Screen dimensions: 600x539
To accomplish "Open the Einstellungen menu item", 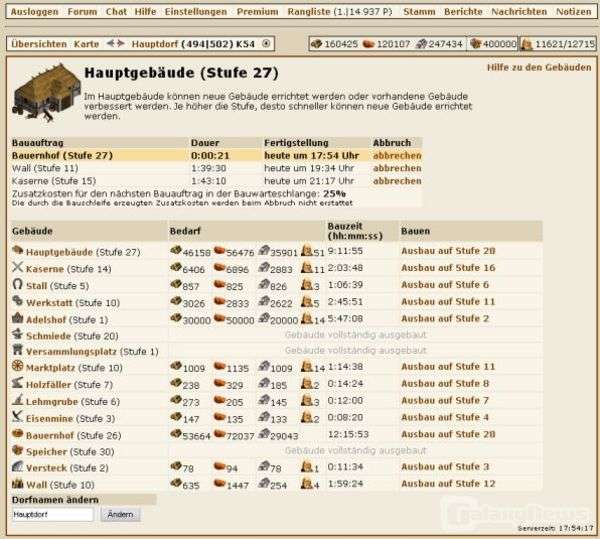I will pos(194,12).
